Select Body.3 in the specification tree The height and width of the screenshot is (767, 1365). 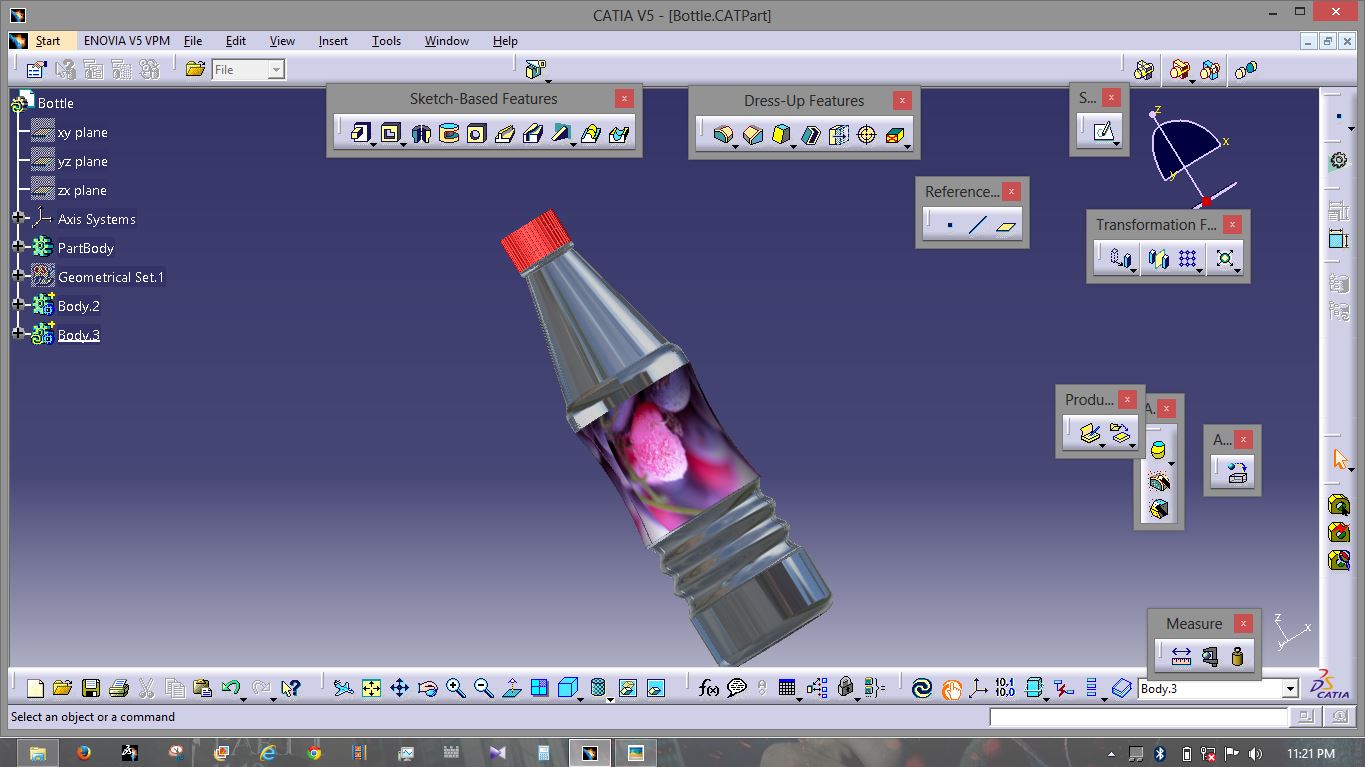[x=78, y=335]
